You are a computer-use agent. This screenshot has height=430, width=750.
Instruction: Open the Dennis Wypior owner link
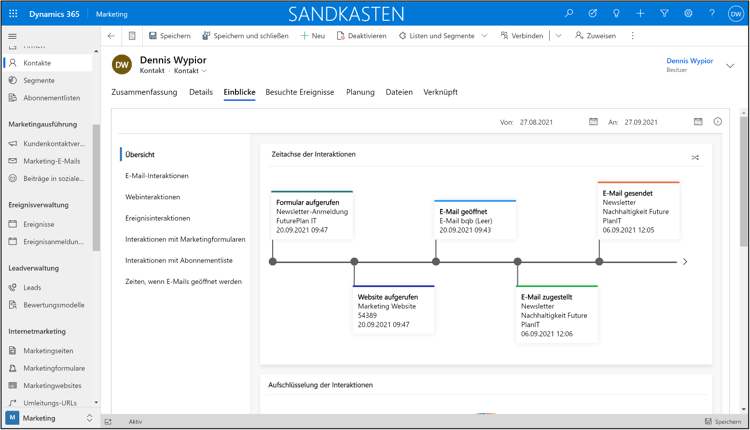click(690, 61)
